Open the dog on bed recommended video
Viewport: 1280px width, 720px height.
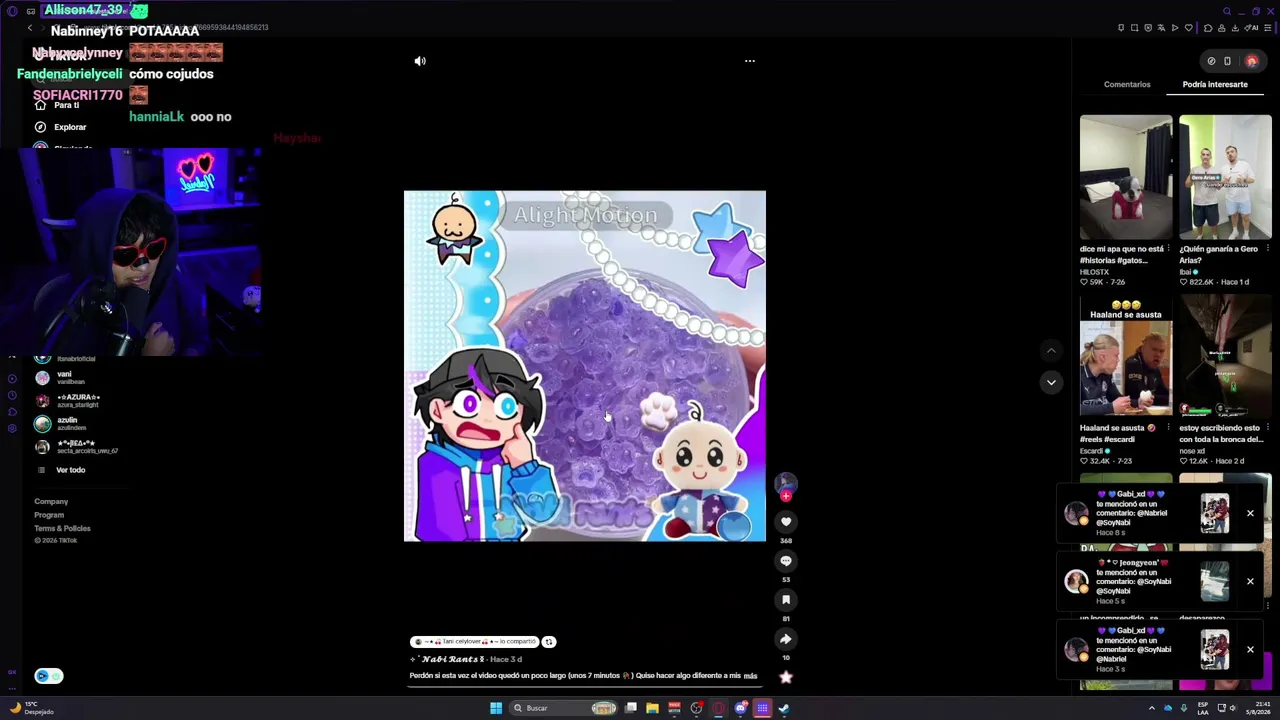tap(1126, 177)
